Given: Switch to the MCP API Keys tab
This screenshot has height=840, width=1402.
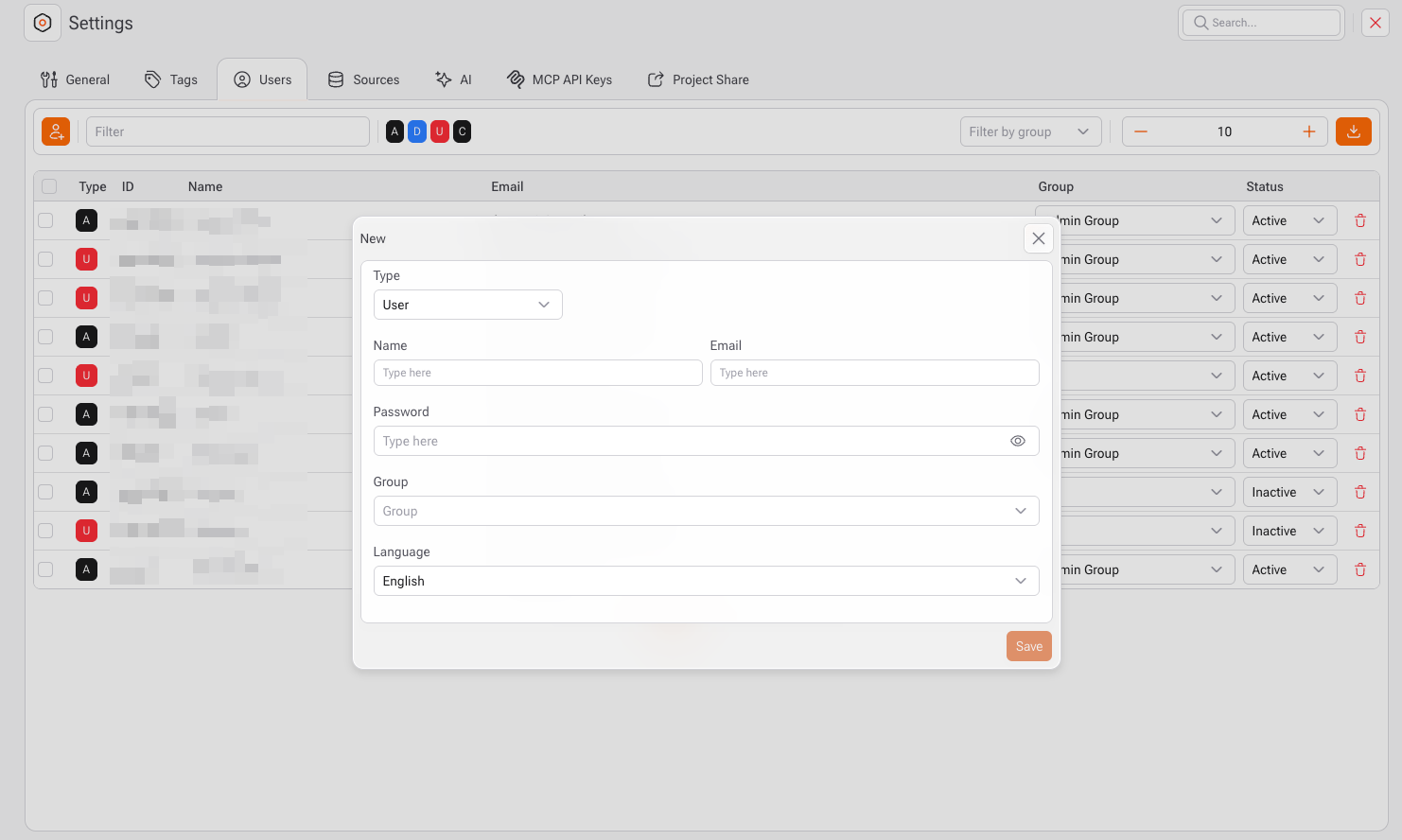Looking at the screenshot, I should pyautogui.click(x=559, y=79).
